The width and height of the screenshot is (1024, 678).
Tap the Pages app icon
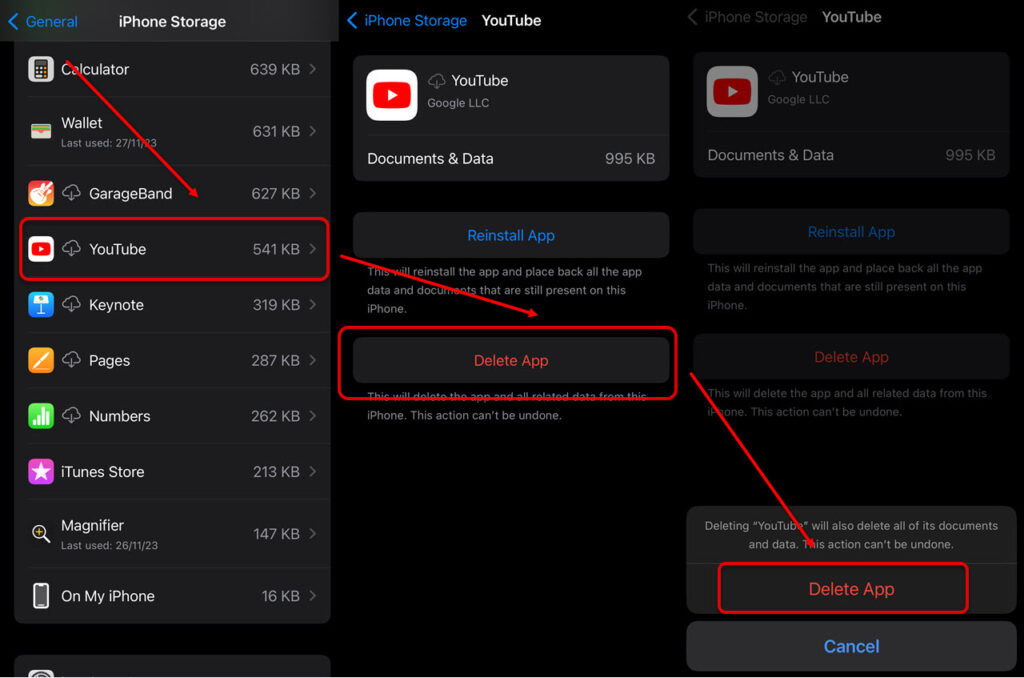(x=40, y=361)
